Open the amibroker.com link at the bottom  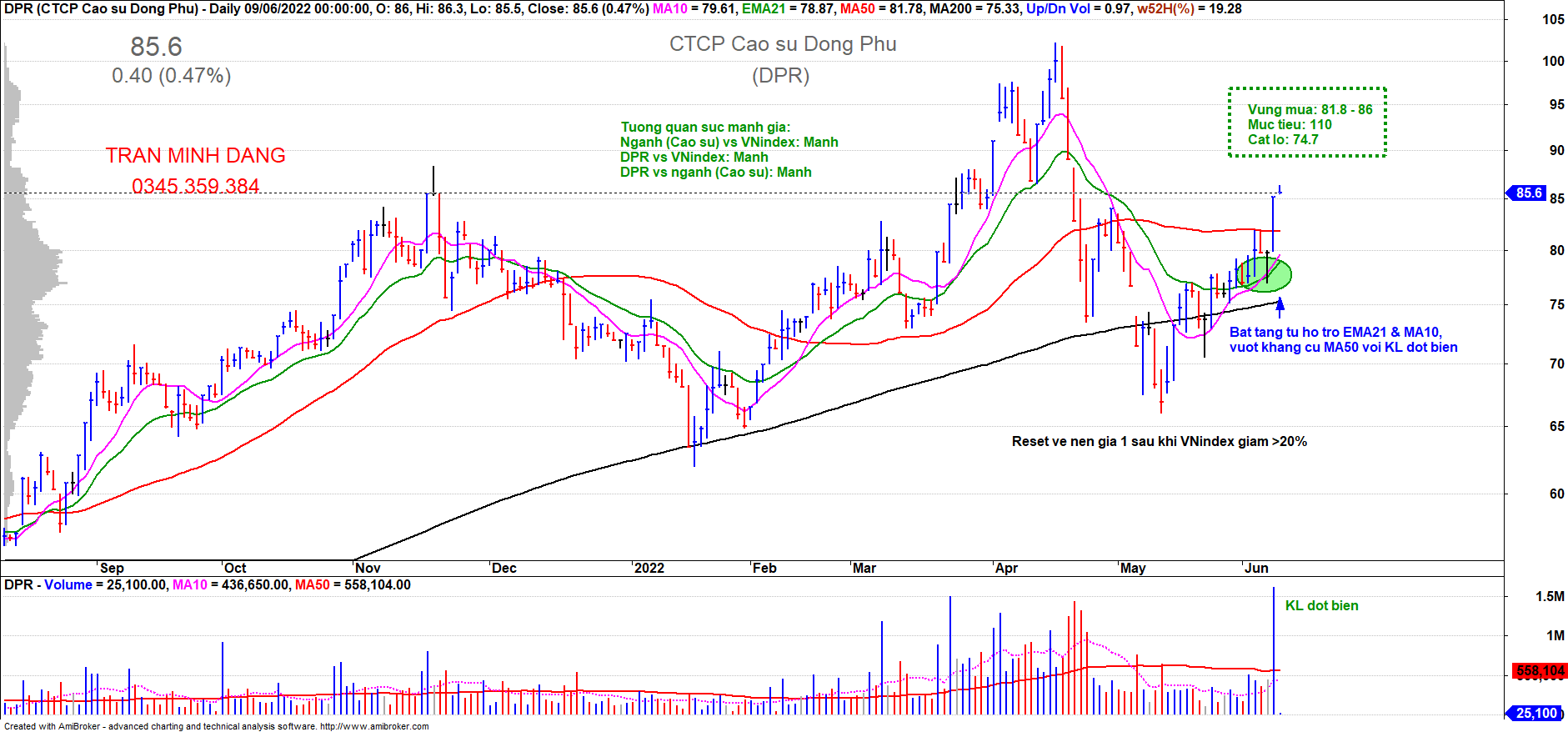373,726
